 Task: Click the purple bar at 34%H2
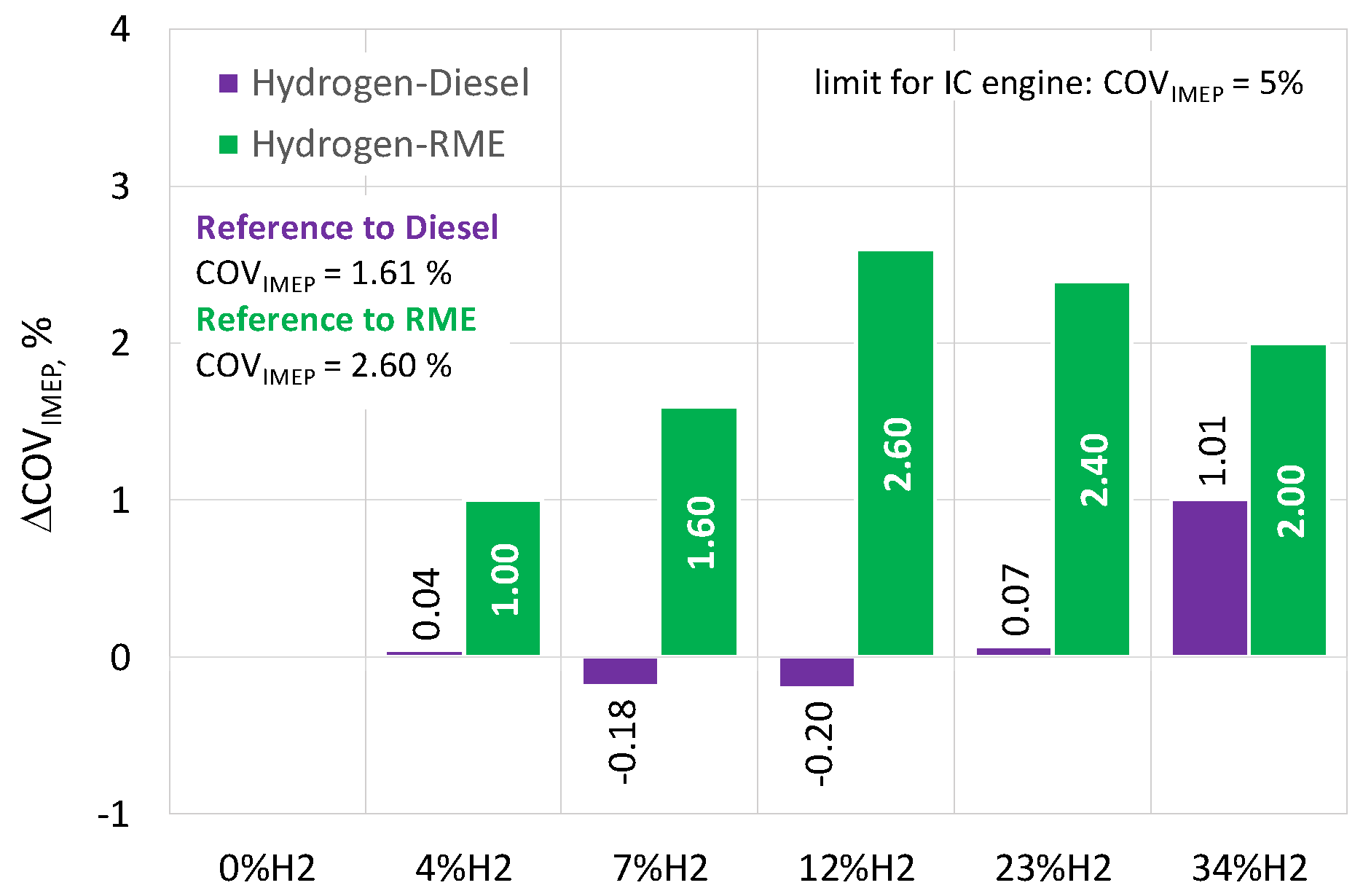coord(1209,578)
